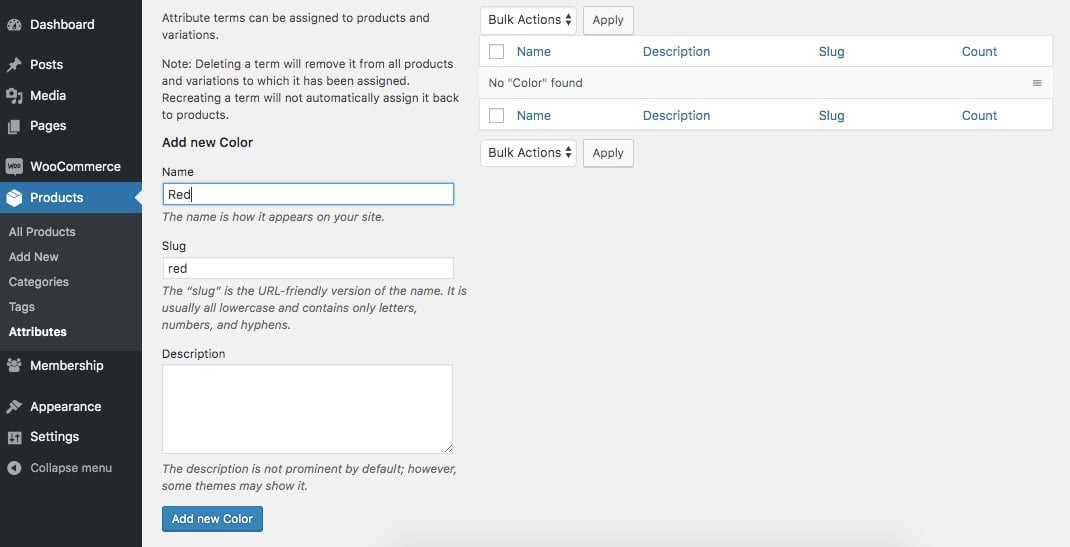Click the Collapse menu arrow icon
The height and width of the screenshot is (547, 1070).
pos(14,468)
